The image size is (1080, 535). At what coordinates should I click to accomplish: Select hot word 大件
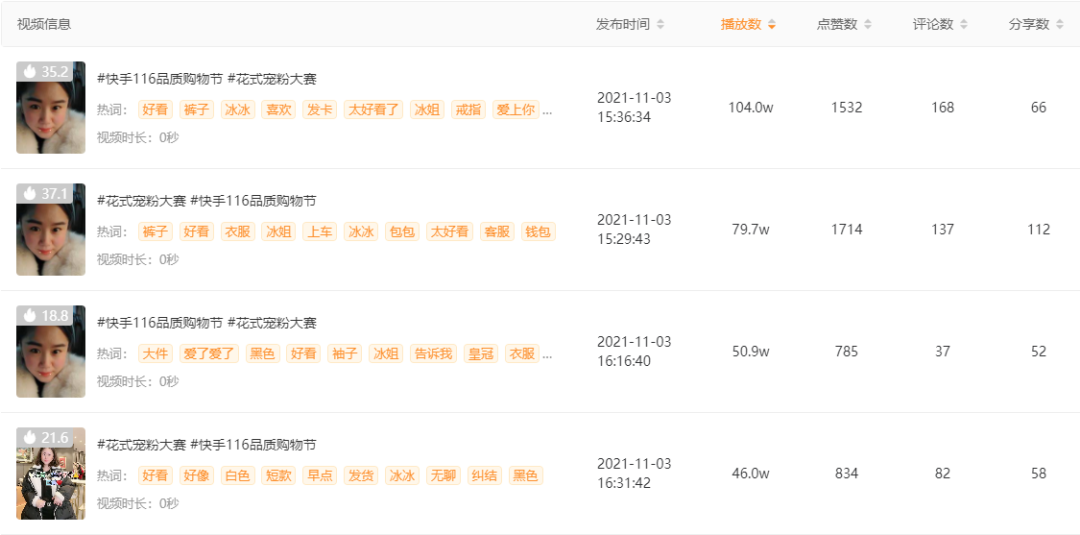[156, 354]
